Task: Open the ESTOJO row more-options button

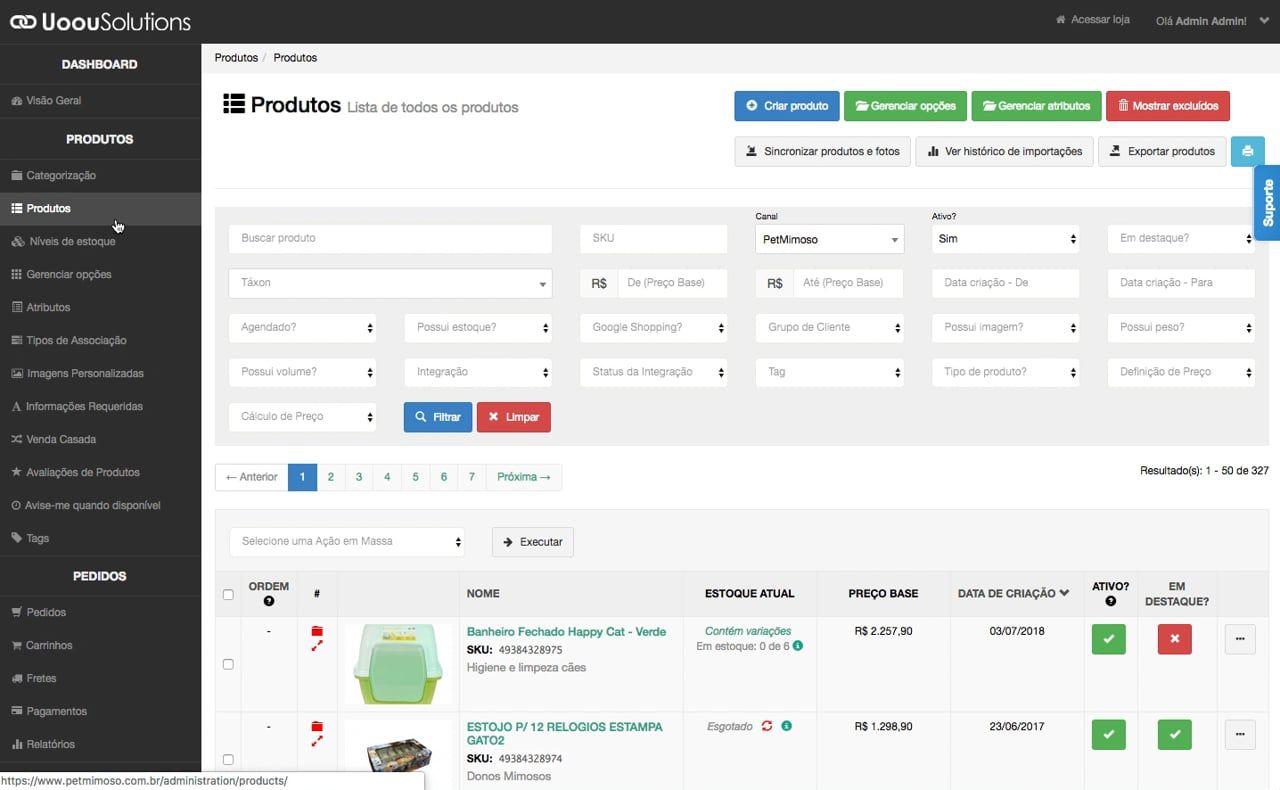Action: click(1240, 734)
